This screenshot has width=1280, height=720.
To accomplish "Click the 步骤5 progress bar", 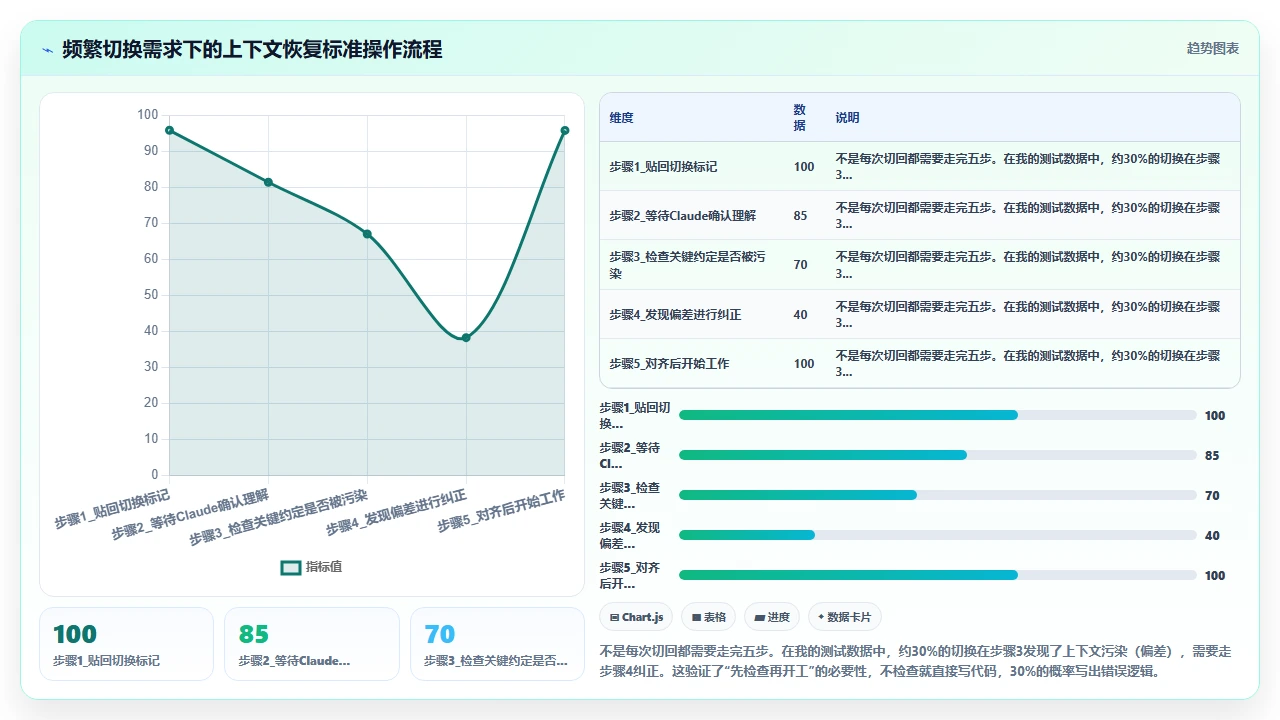I will [938, 575].
